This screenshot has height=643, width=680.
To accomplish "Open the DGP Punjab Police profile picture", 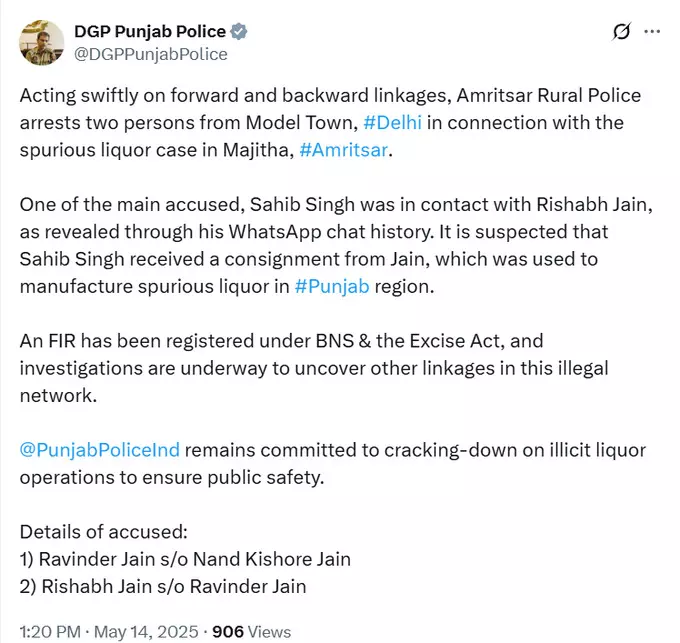I will pos(40,42).
